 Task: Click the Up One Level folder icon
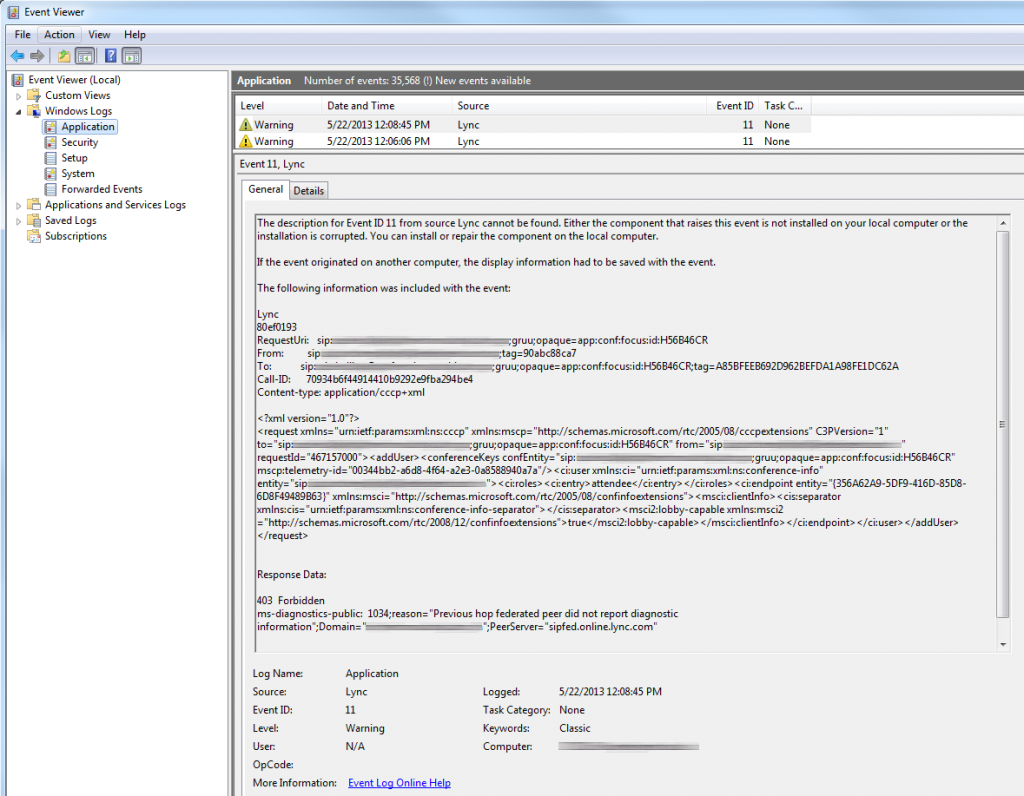click(x=64, y=56)
